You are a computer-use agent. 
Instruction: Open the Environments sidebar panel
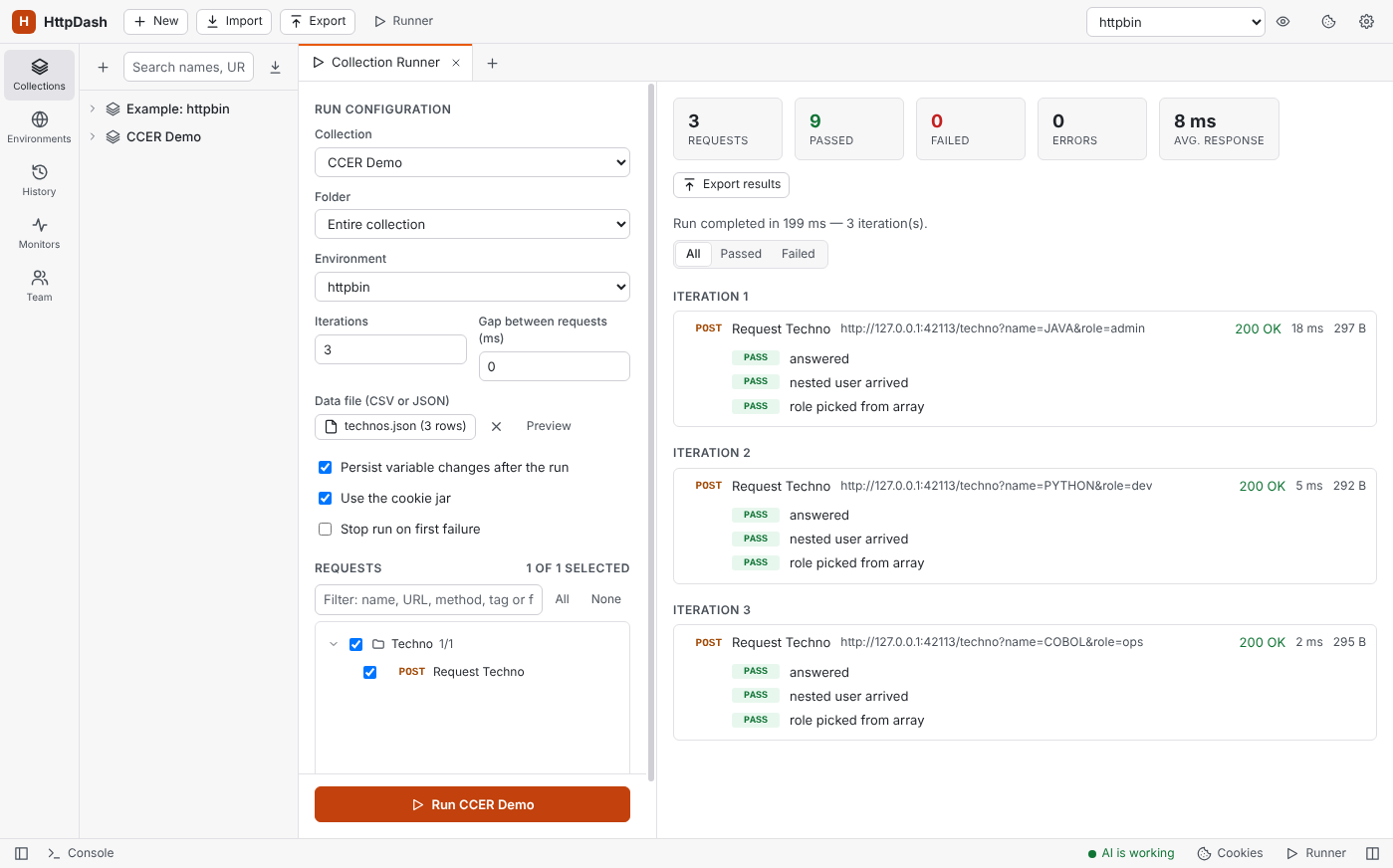click(40, 127)
